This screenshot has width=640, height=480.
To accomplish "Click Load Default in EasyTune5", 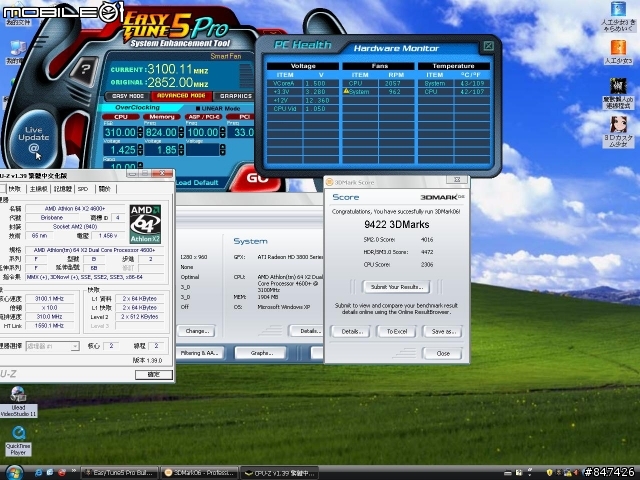I will pyautogui.click(x=198, y=182).
